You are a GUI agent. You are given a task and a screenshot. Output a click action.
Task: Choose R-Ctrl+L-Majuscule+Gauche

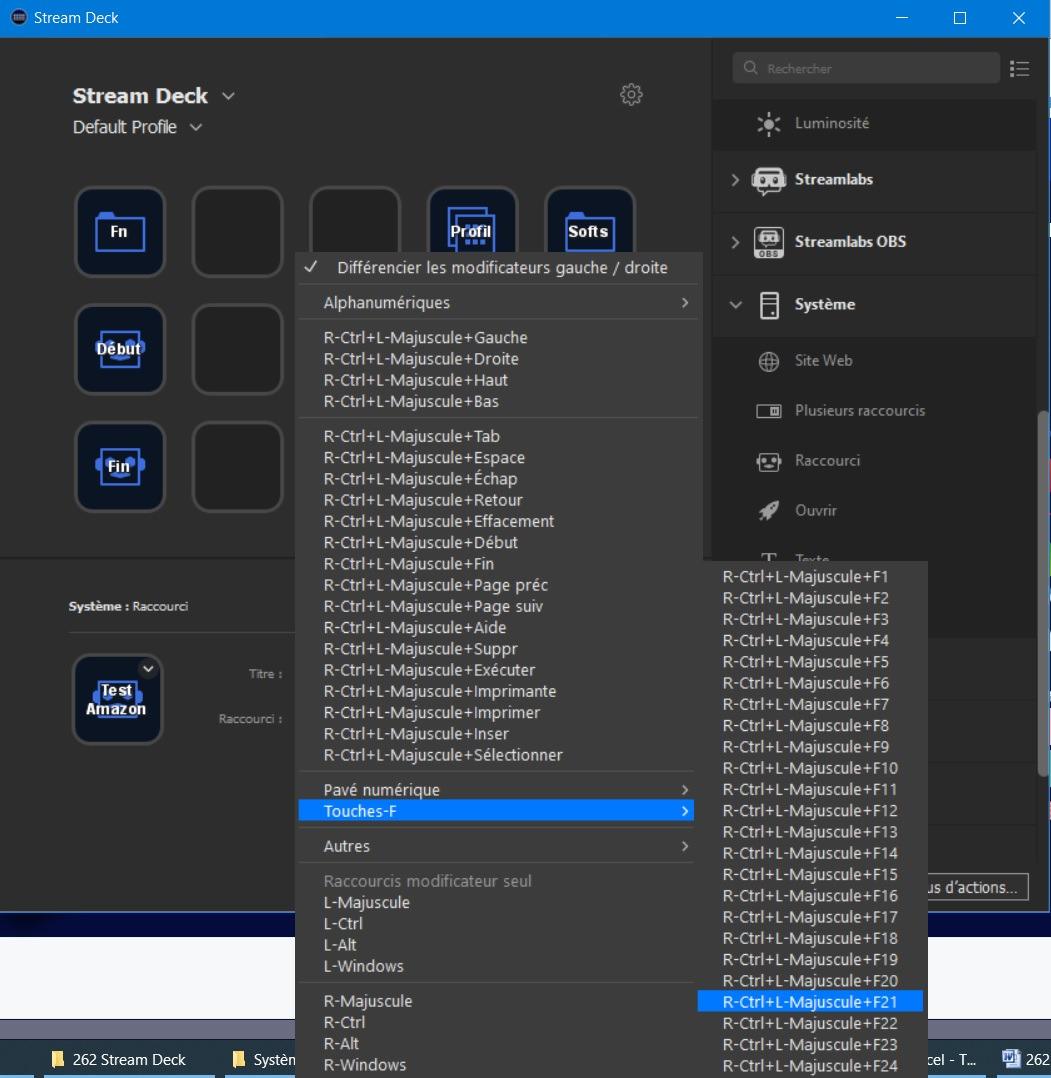496,338
